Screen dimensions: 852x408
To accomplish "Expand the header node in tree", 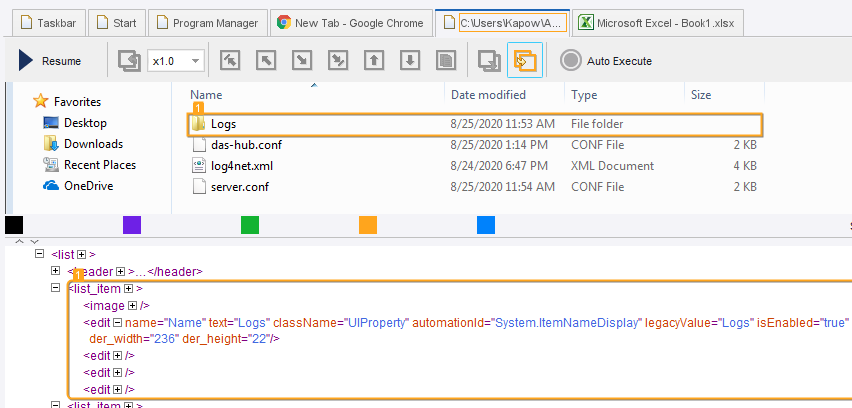I will [56, 271].
